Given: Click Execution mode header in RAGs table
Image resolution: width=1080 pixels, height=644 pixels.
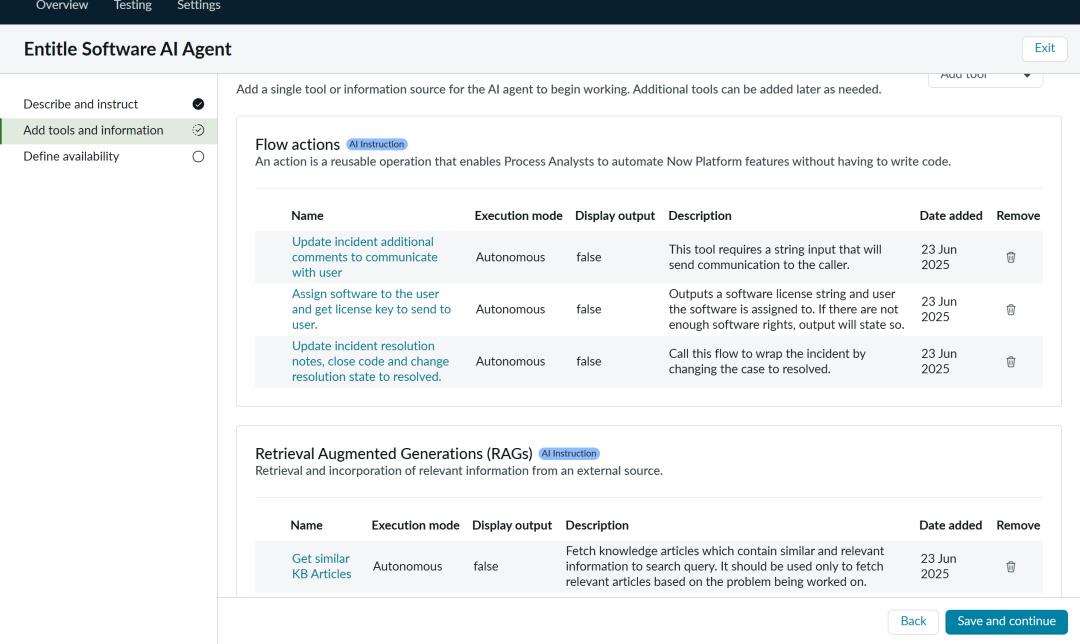Looking at the screenshot, I should (x=415, y=525).
